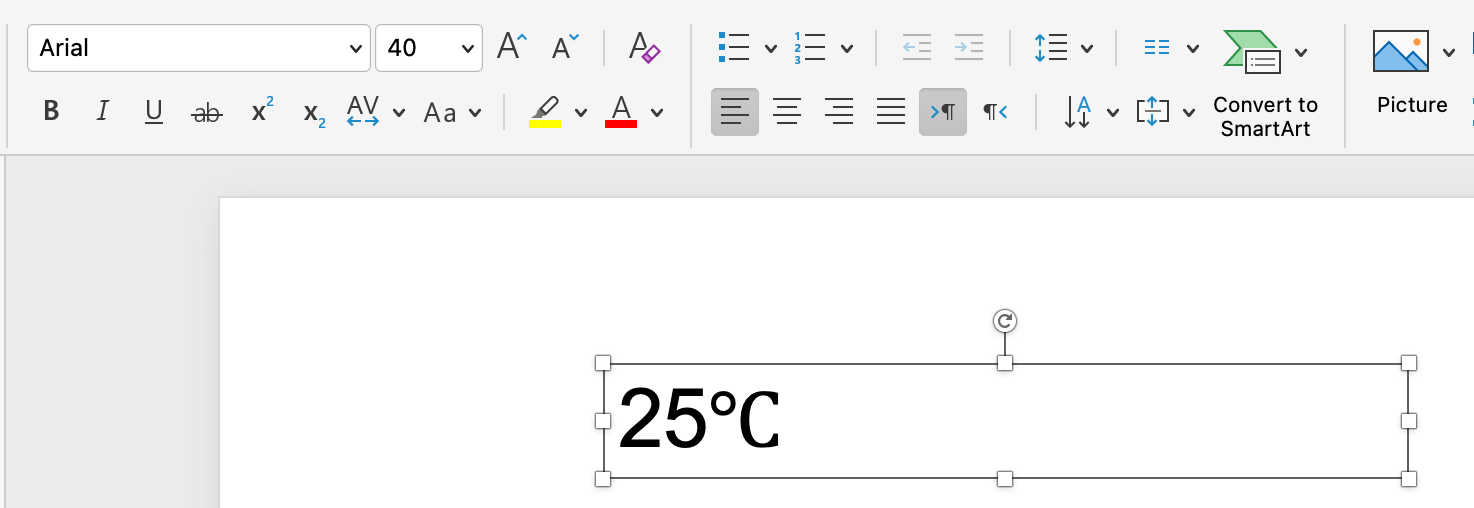This screenshot has width=1474, height=508.
Task: Toggle left-to-right paragraph direction
Action: tap(943, 112)
